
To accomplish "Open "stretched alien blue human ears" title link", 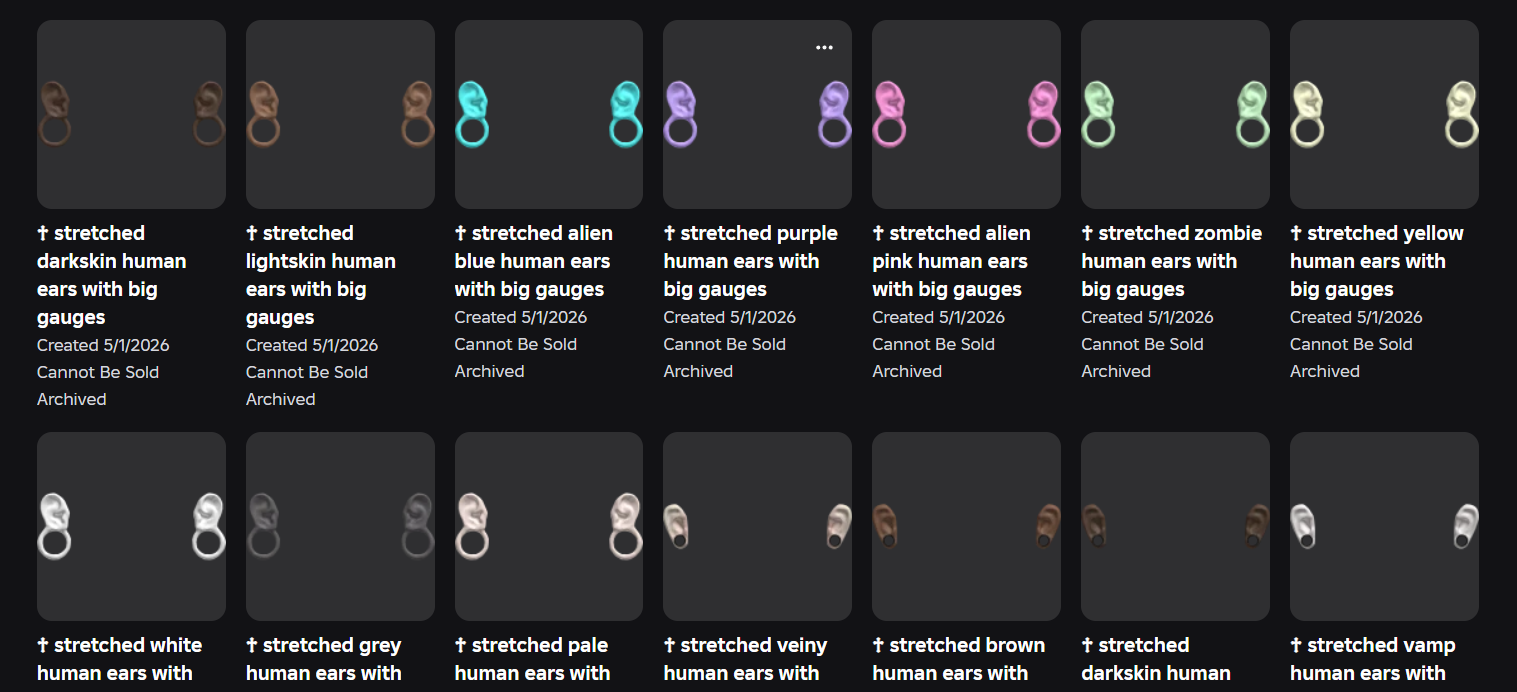I will click(x=534, y=261).
